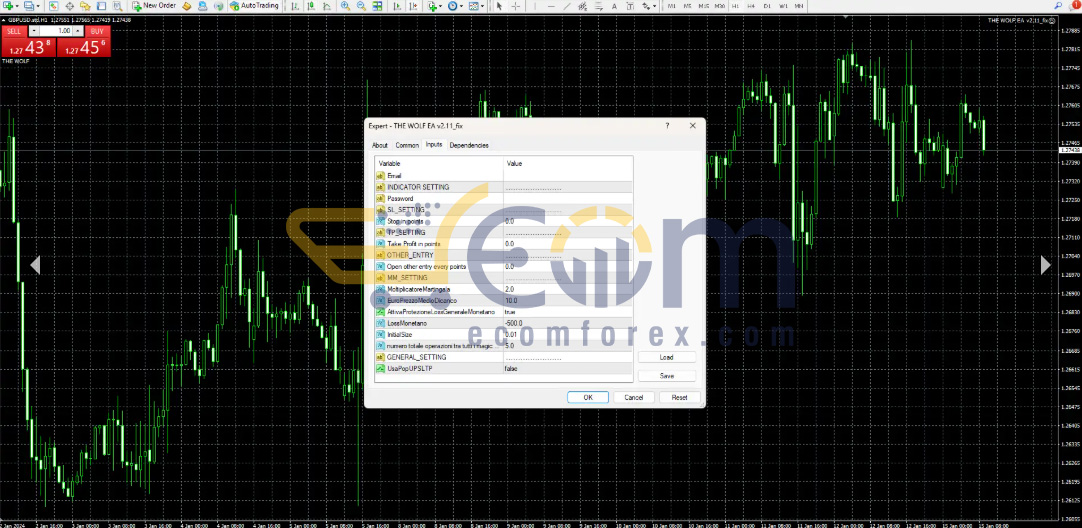
Task: Toggle the Terminal window icon
Action: tap(101, 6)
